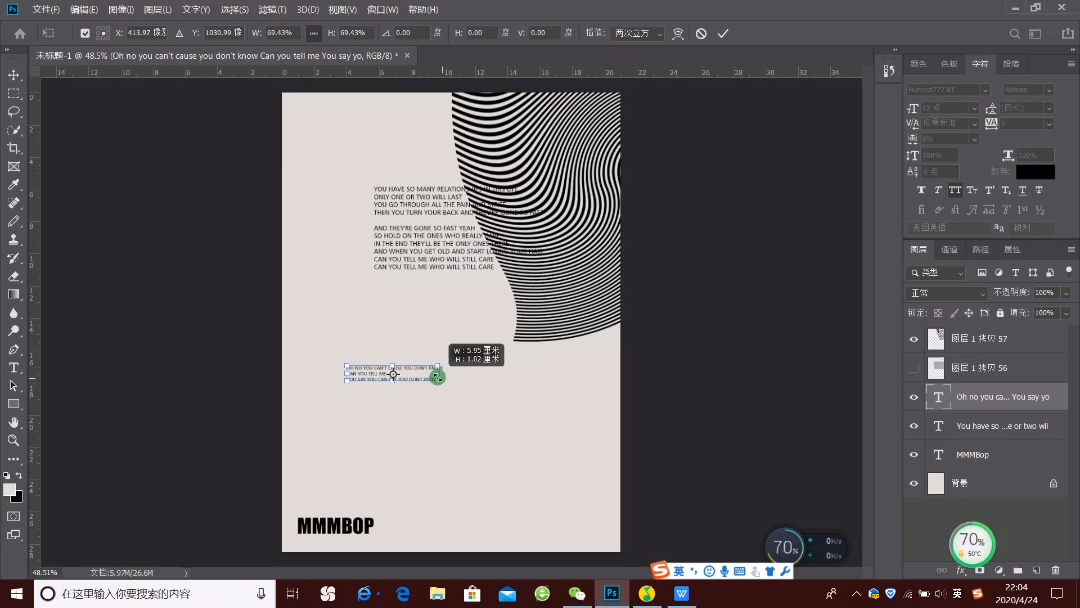Open the layer opacity dropdown arrow
1080x608 pixels.
[x=1066, y=293]
